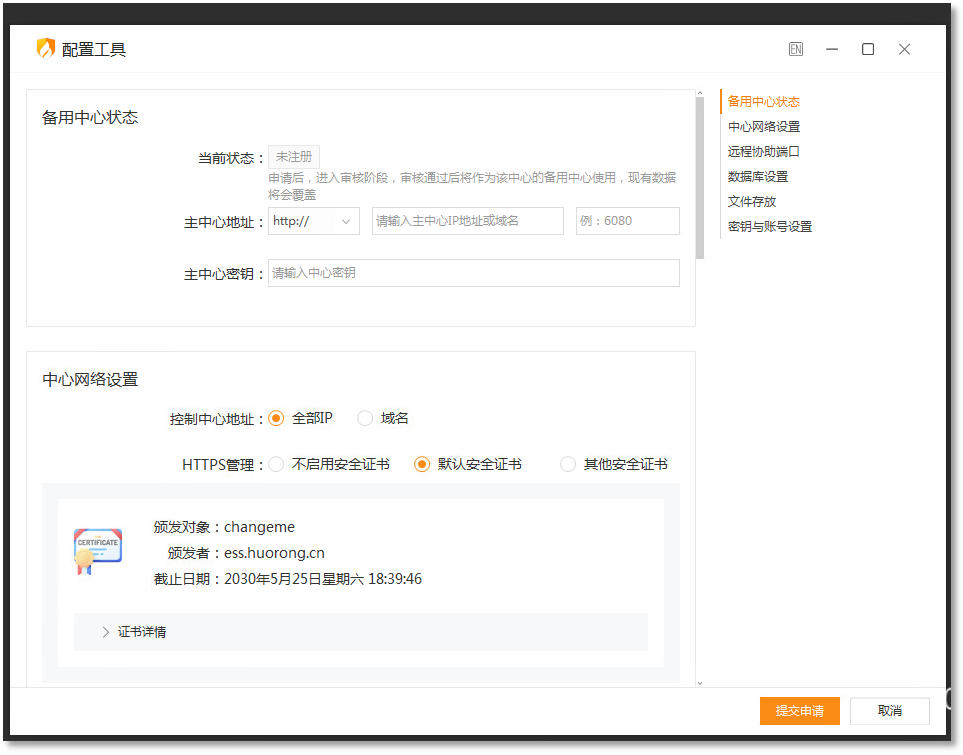Expand the 证书详情 section
Image resolution: width=963 pixels, height=755 pixels.
(361, 632)
